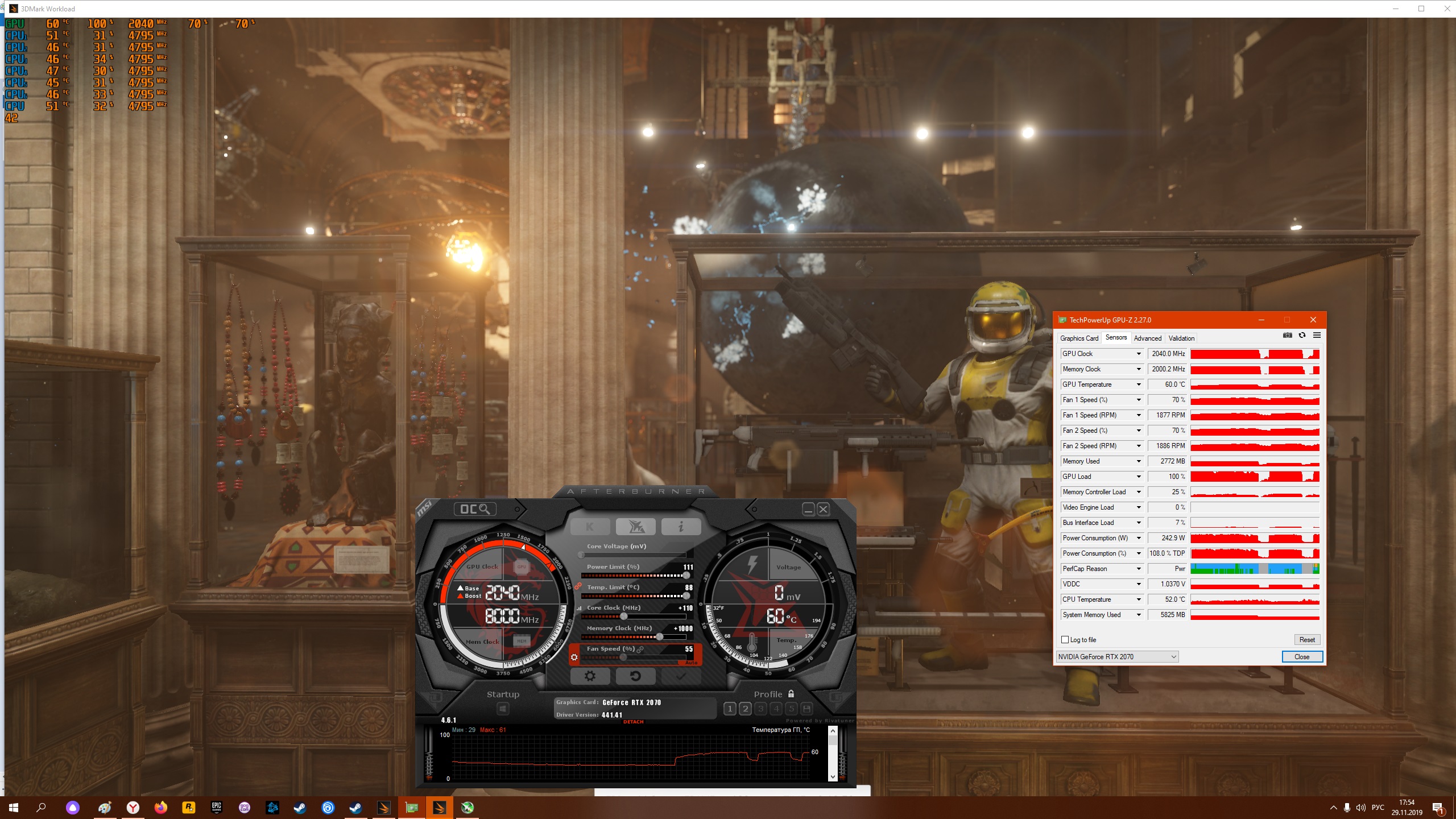Toggle Auto fan speed mode

(x=691, y=663)
